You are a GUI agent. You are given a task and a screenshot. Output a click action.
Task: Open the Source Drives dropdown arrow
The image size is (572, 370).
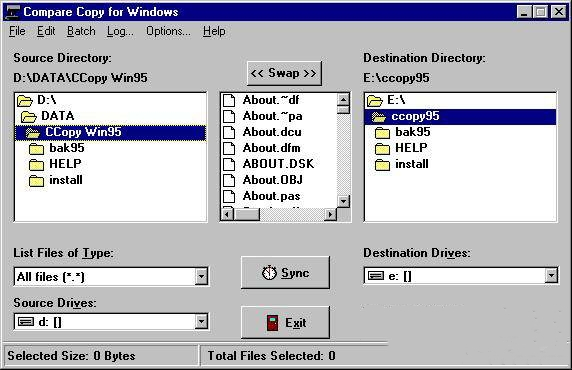coord(201,322)
